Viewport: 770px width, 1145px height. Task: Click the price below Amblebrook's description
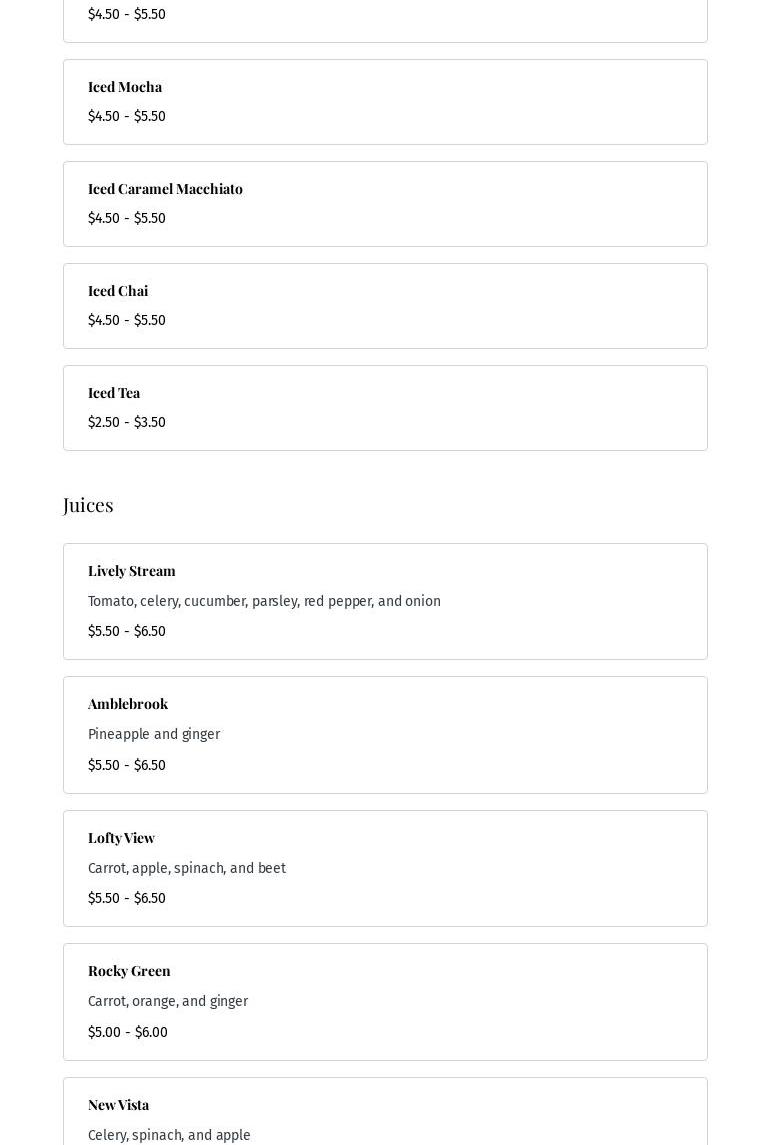[127, 766]
